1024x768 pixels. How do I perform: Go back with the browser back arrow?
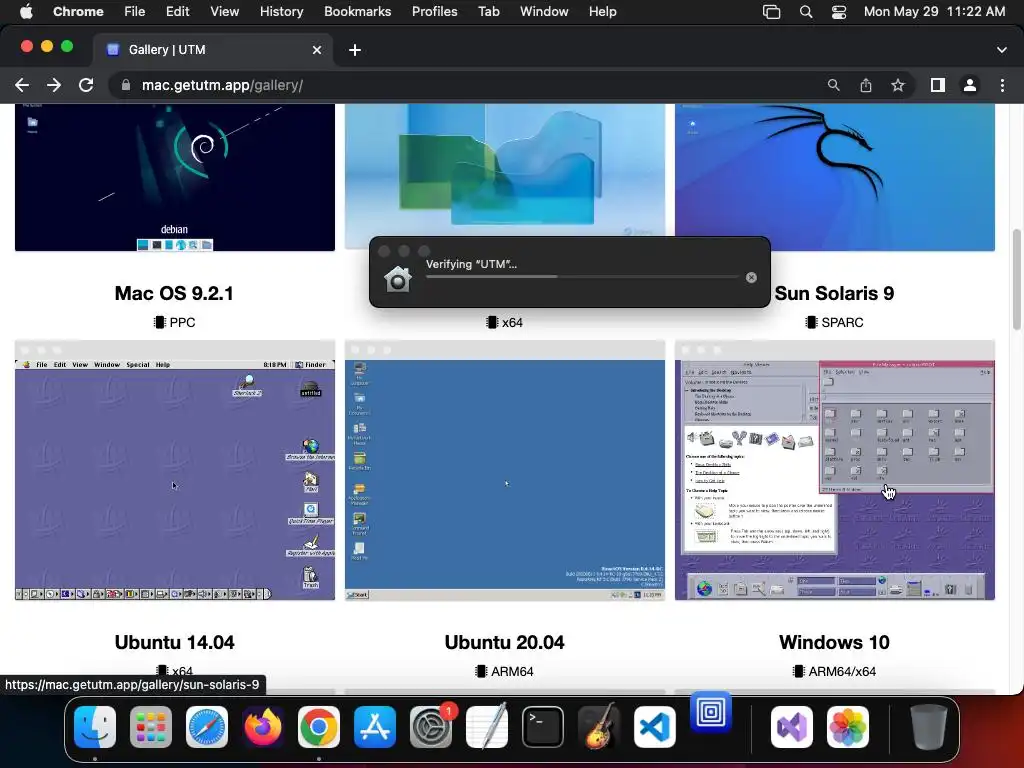point(22,85)
